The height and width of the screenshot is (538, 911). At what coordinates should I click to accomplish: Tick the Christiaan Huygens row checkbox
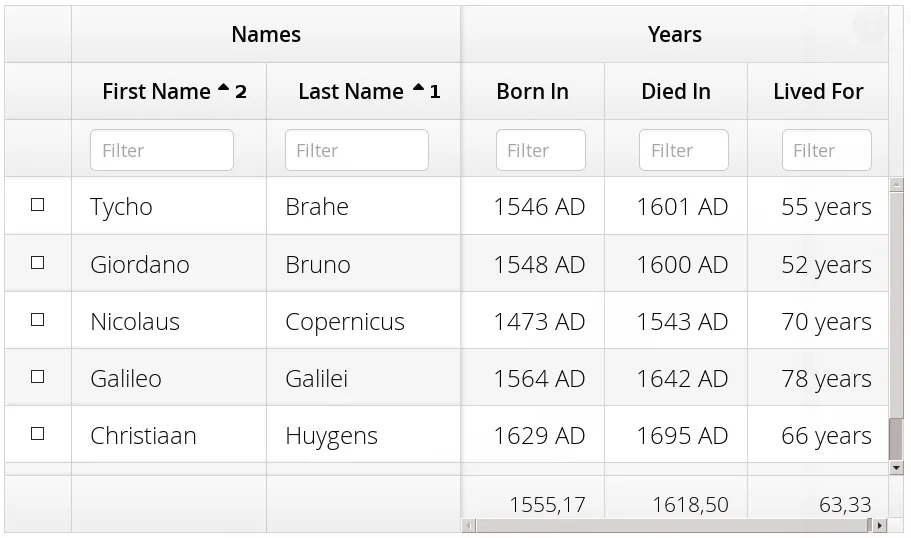click(x=38, y=433)
